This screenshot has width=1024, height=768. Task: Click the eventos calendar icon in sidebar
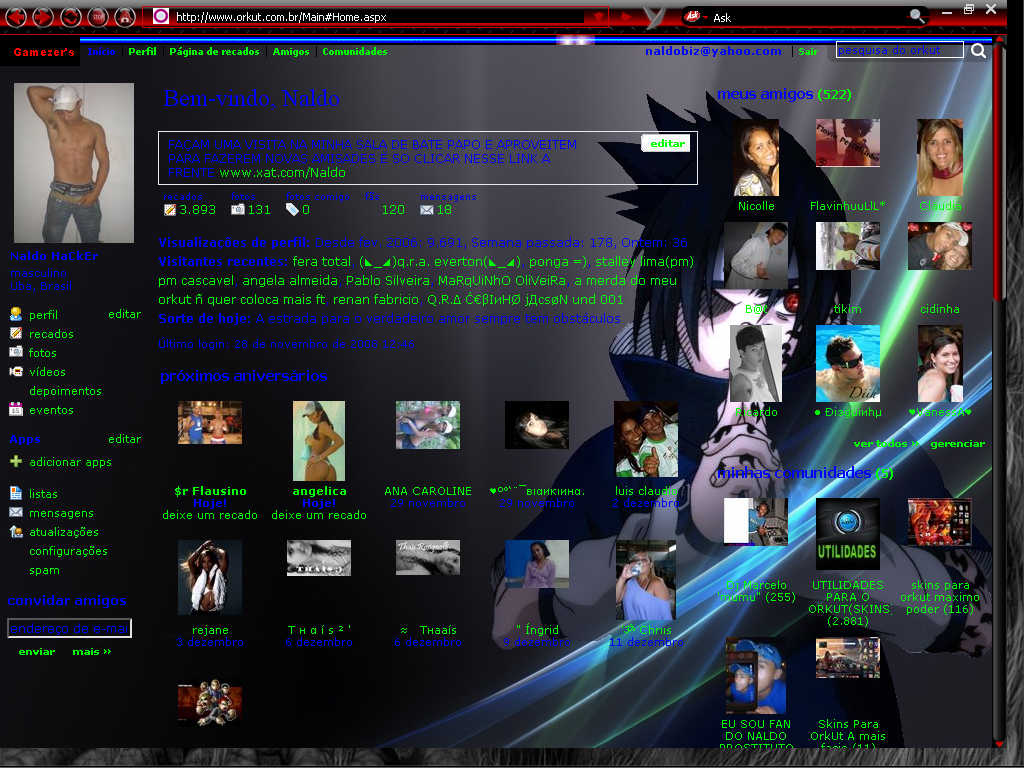16,409
